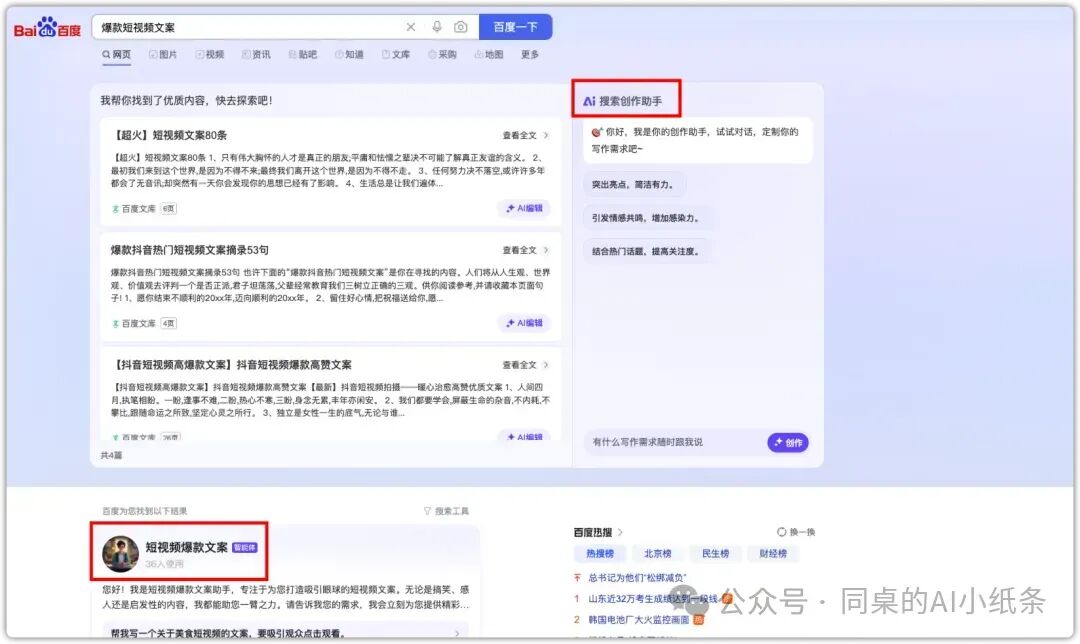Open the 贴吧 tab
Screen dimensions: 1080x644
pyautogui.click(x=303, y=54)
